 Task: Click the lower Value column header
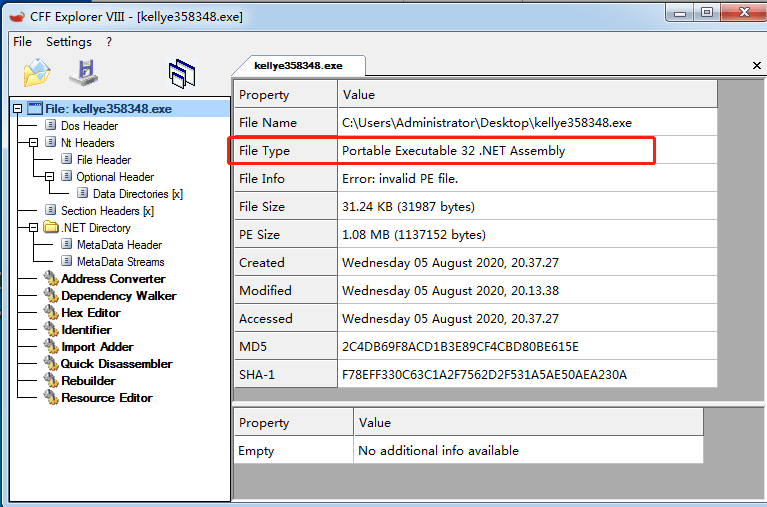point(529,422)
